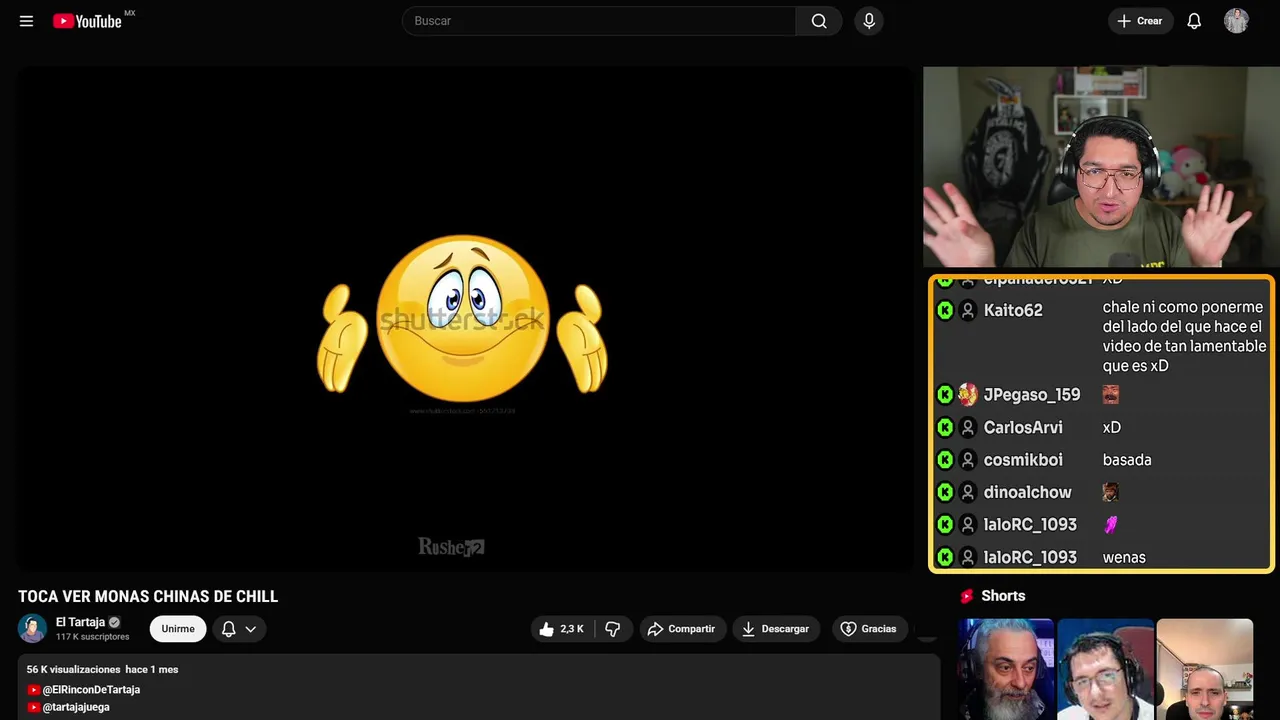The image size is (1280, 720).
Task: Open the notifications bell in the header
Action: click(x=1194, y=21)
